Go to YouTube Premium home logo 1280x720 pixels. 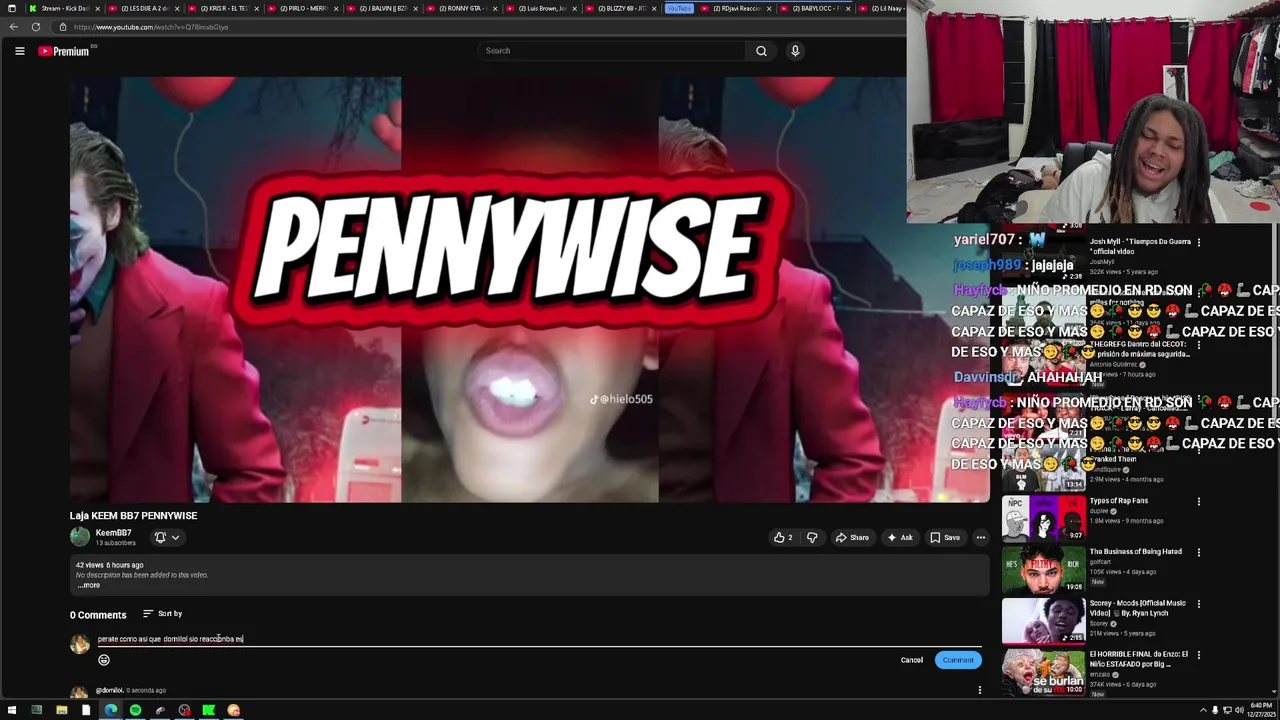point(65,51)
